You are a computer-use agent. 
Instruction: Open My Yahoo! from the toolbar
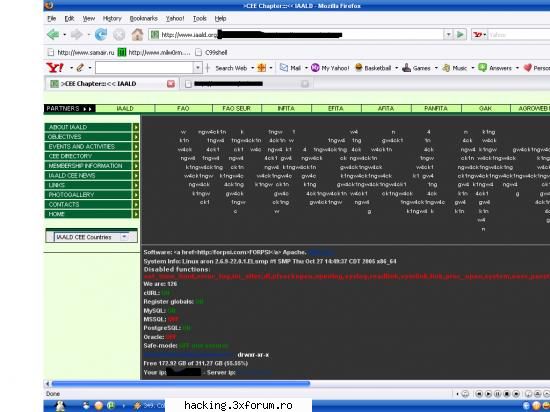pyautogui.click(x=330, y=68)
